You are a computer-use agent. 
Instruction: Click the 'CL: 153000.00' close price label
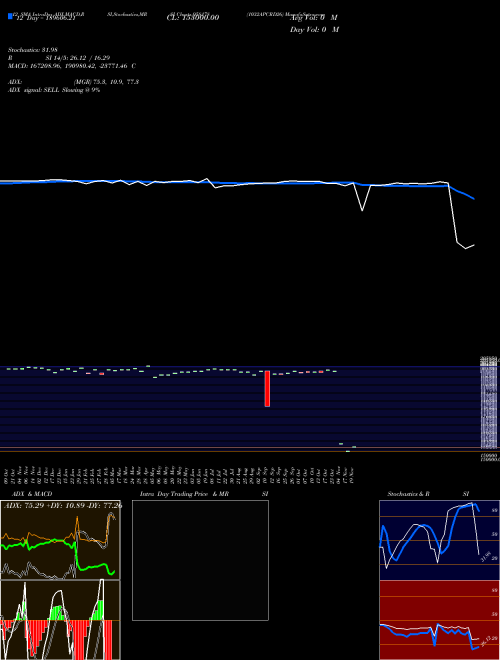193,18
